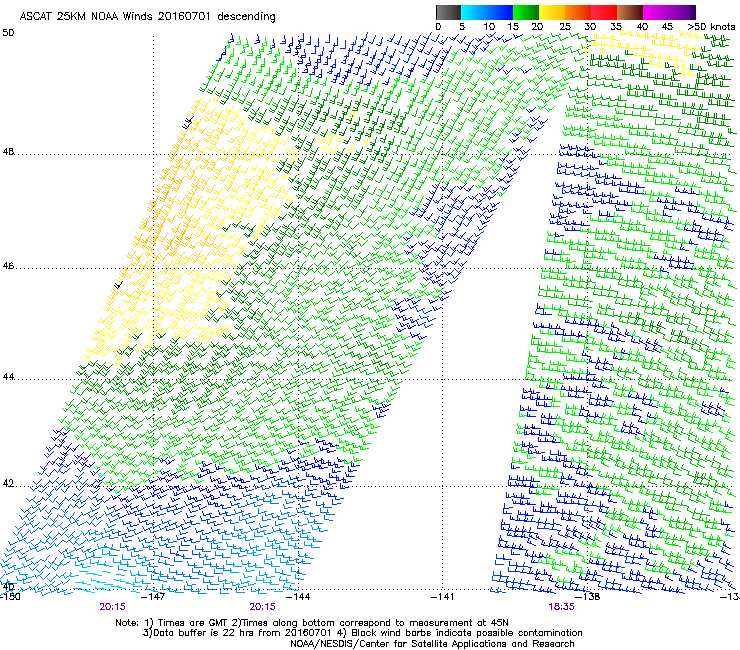Click the dark purple 45–50 knot legend segment
This screenshot has width=740, height=650.
point(682,12)
